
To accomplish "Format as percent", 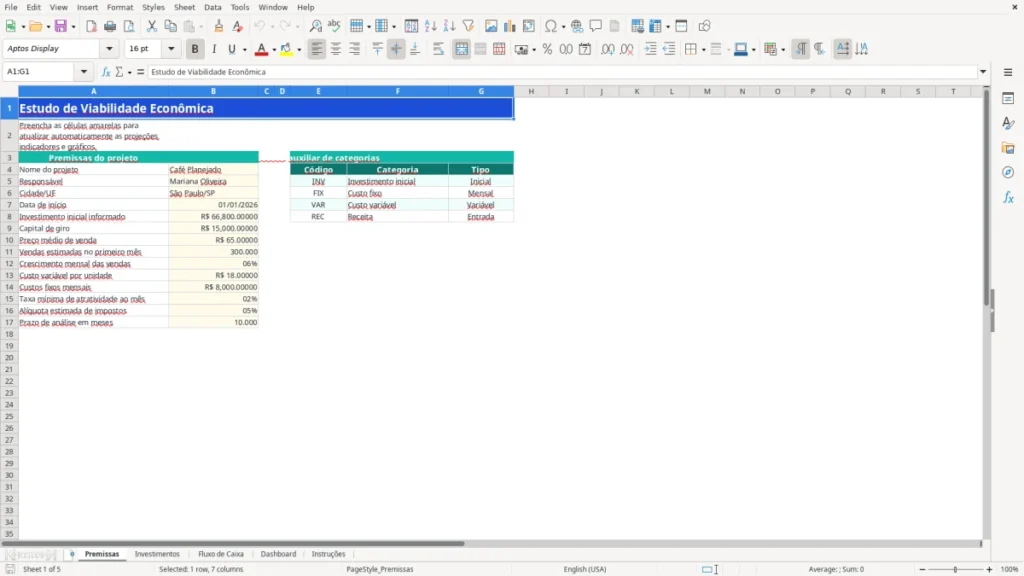I will [x=547, y=49].
